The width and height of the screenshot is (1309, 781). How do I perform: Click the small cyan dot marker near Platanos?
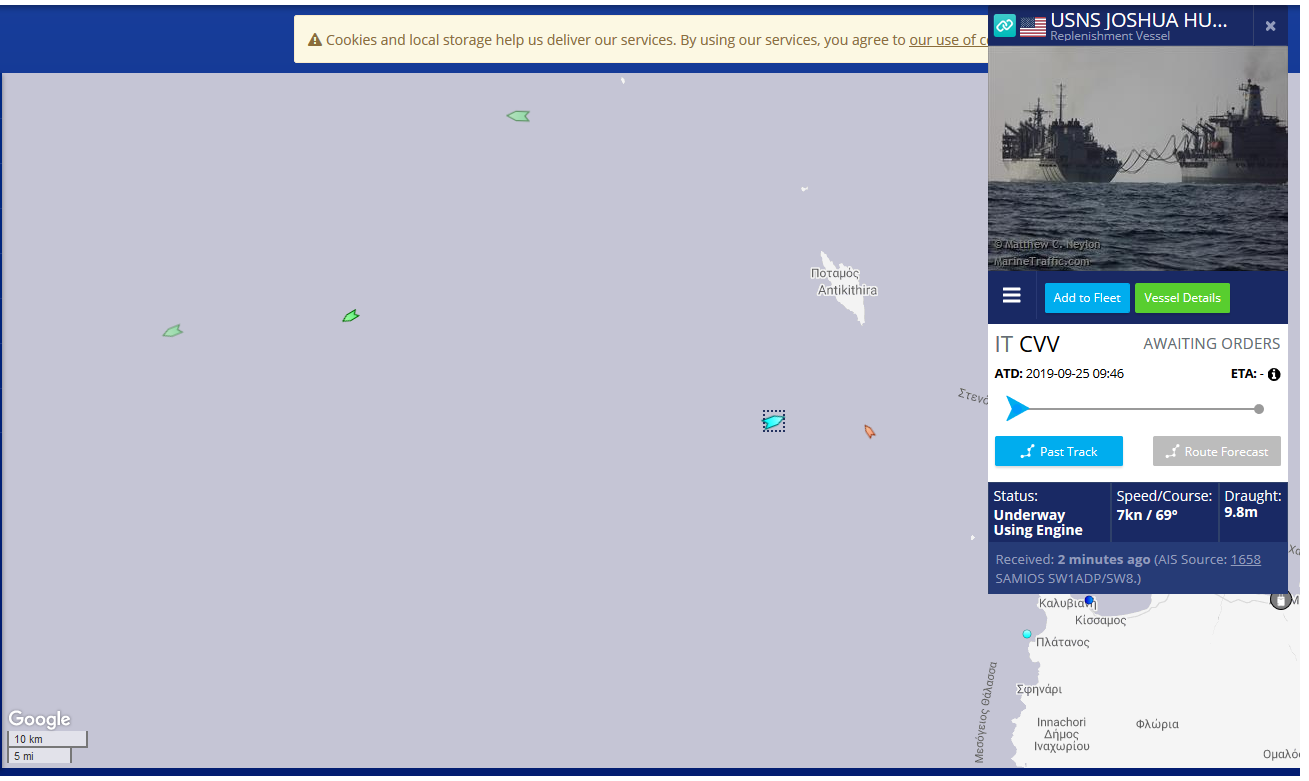[x=1026, y=634]
